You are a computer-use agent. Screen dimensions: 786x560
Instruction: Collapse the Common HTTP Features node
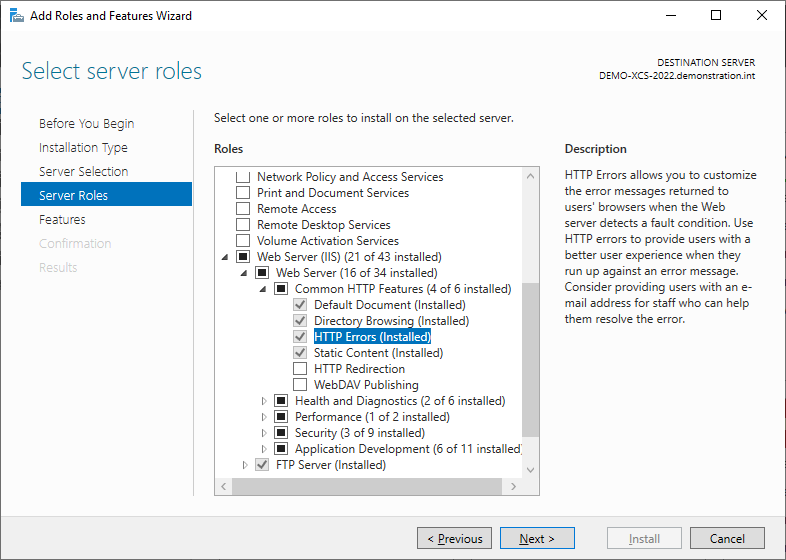(263, 289)
